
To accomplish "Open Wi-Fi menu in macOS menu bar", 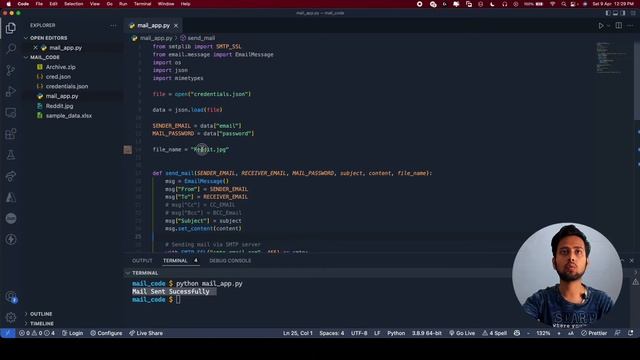I will point(553,4).
